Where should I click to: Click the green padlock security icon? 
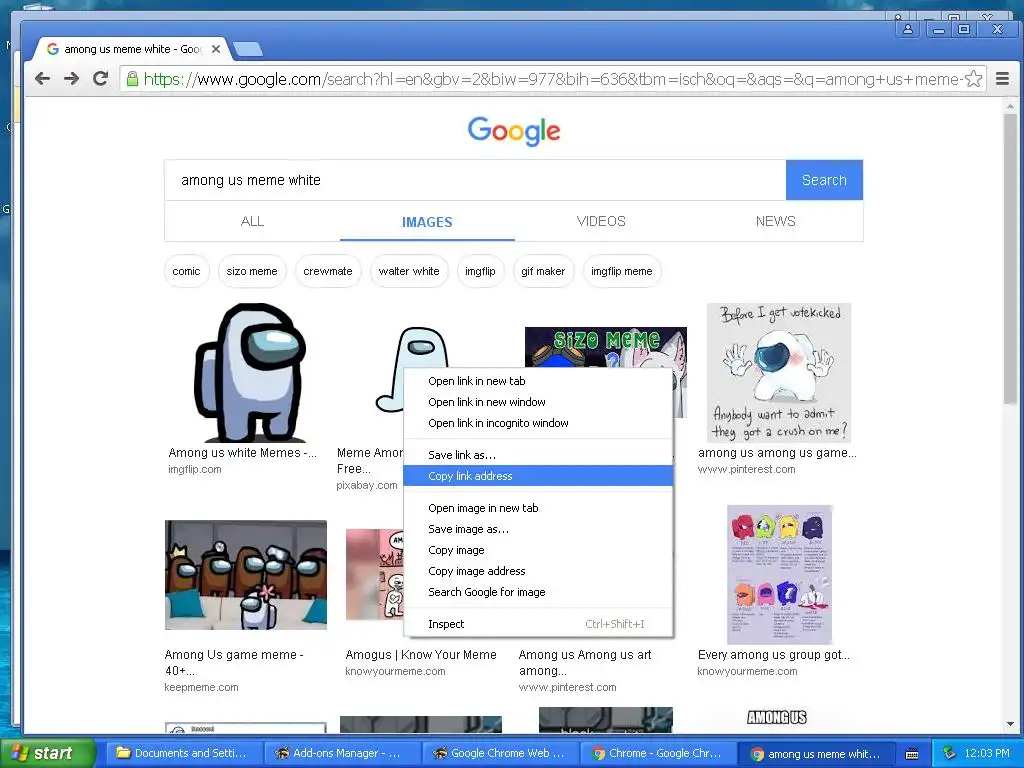133,79
